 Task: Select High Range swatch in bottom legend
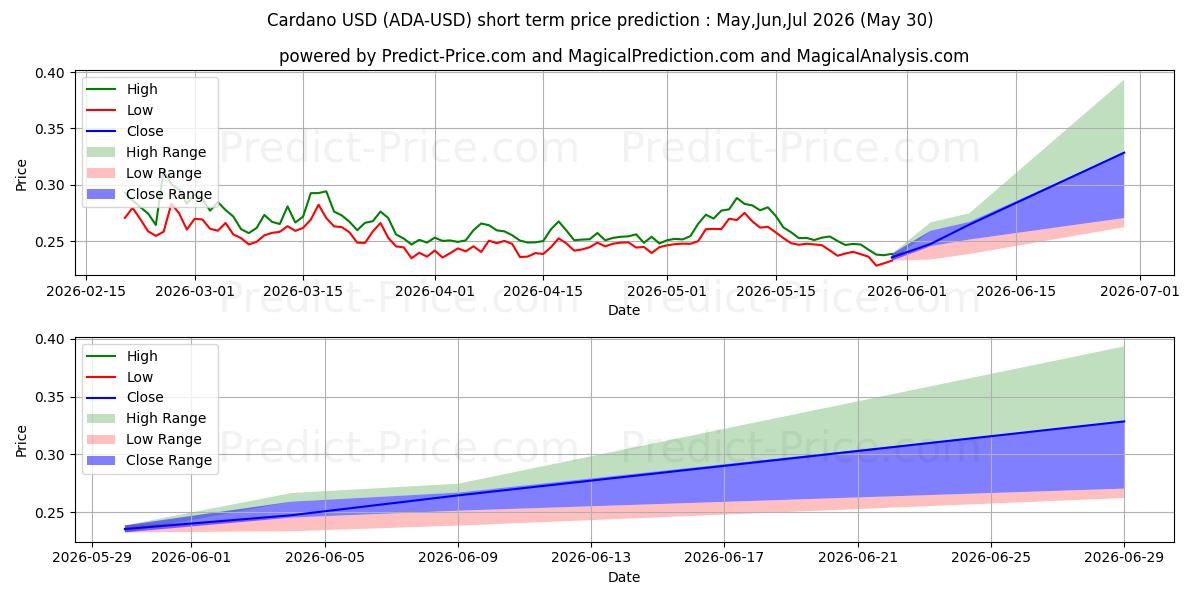104,419
